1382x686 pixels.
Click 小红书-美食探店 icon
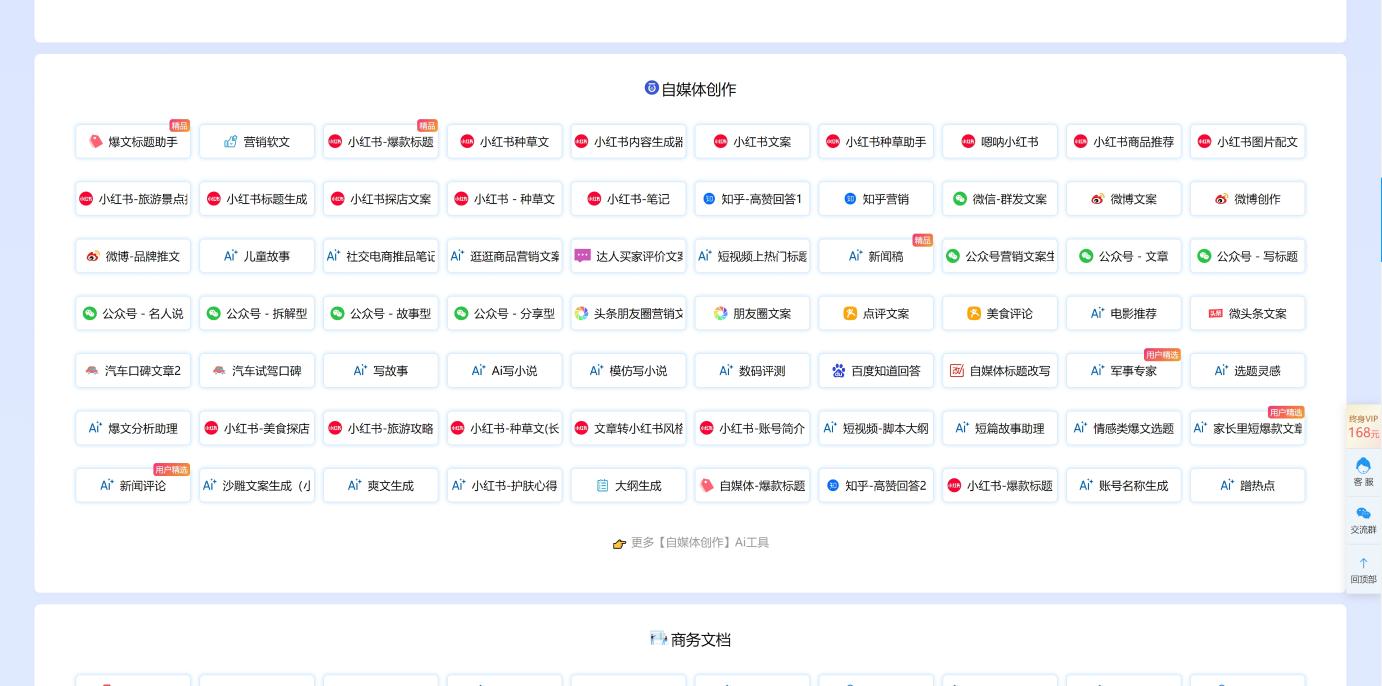pos(211,428)
